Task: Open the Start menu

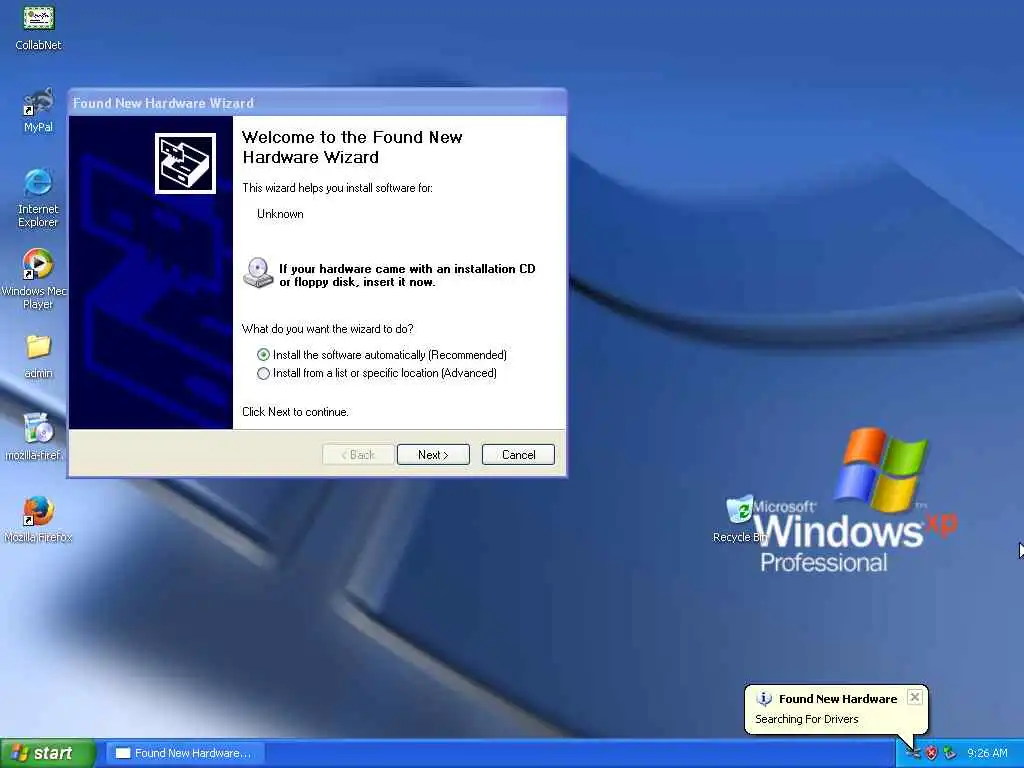Action: [x=47, y=753]
